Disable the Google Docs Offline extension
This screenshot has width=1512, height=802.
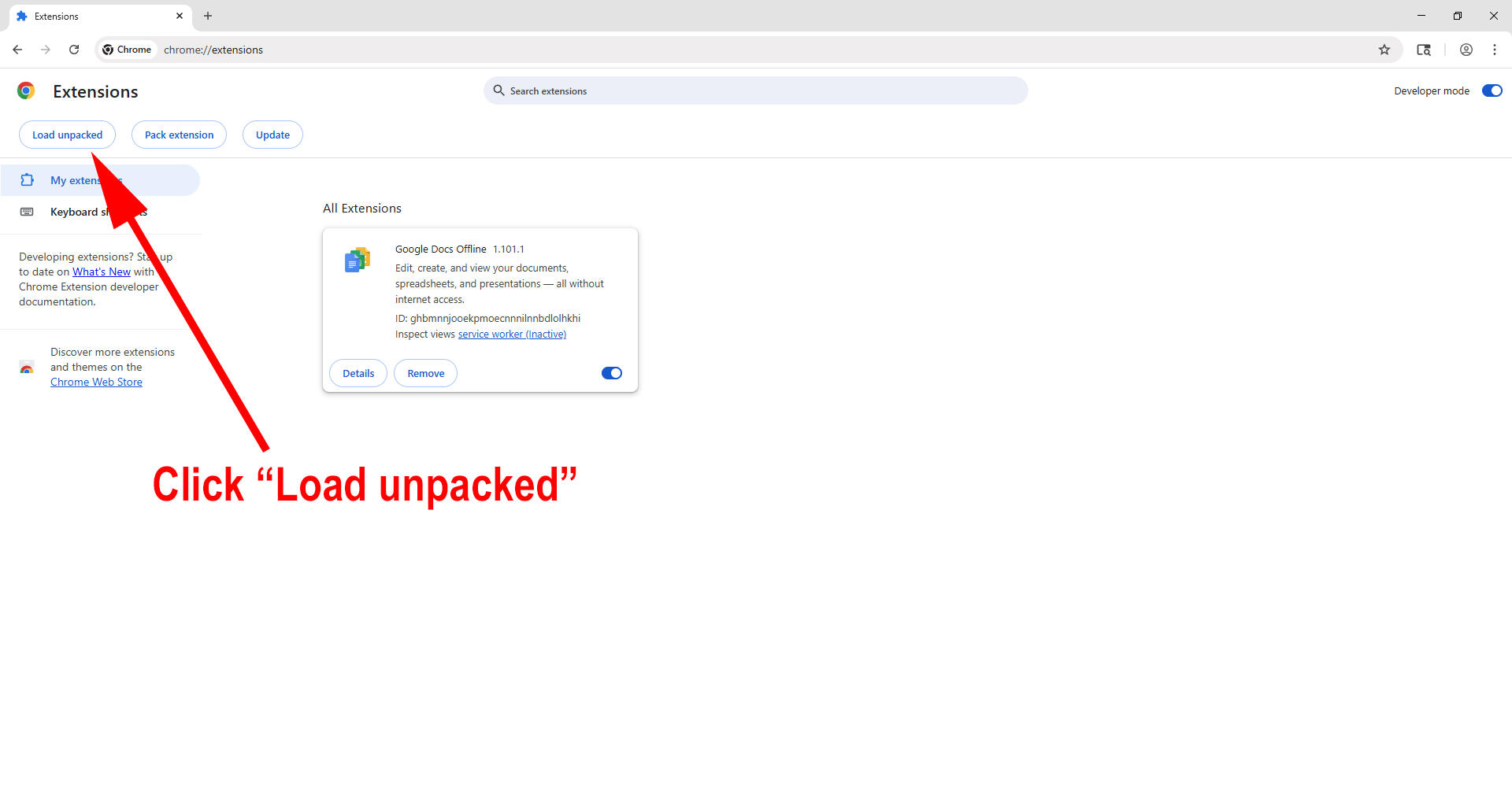pyautogui.click(x=611, y=373)
